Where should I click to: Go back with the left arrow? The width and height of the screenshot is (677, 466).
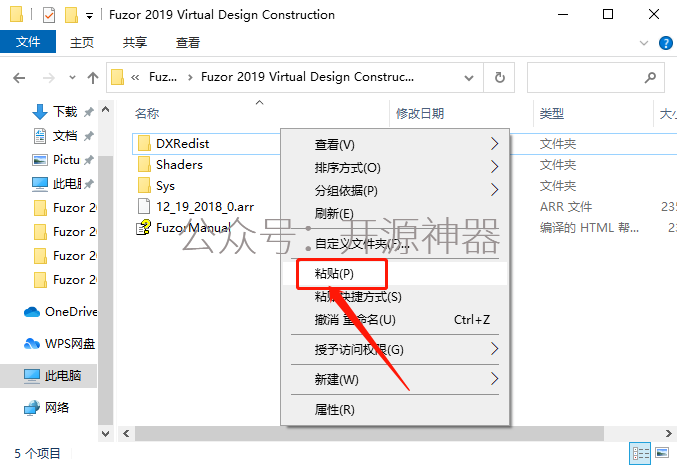tap(19, 78)
